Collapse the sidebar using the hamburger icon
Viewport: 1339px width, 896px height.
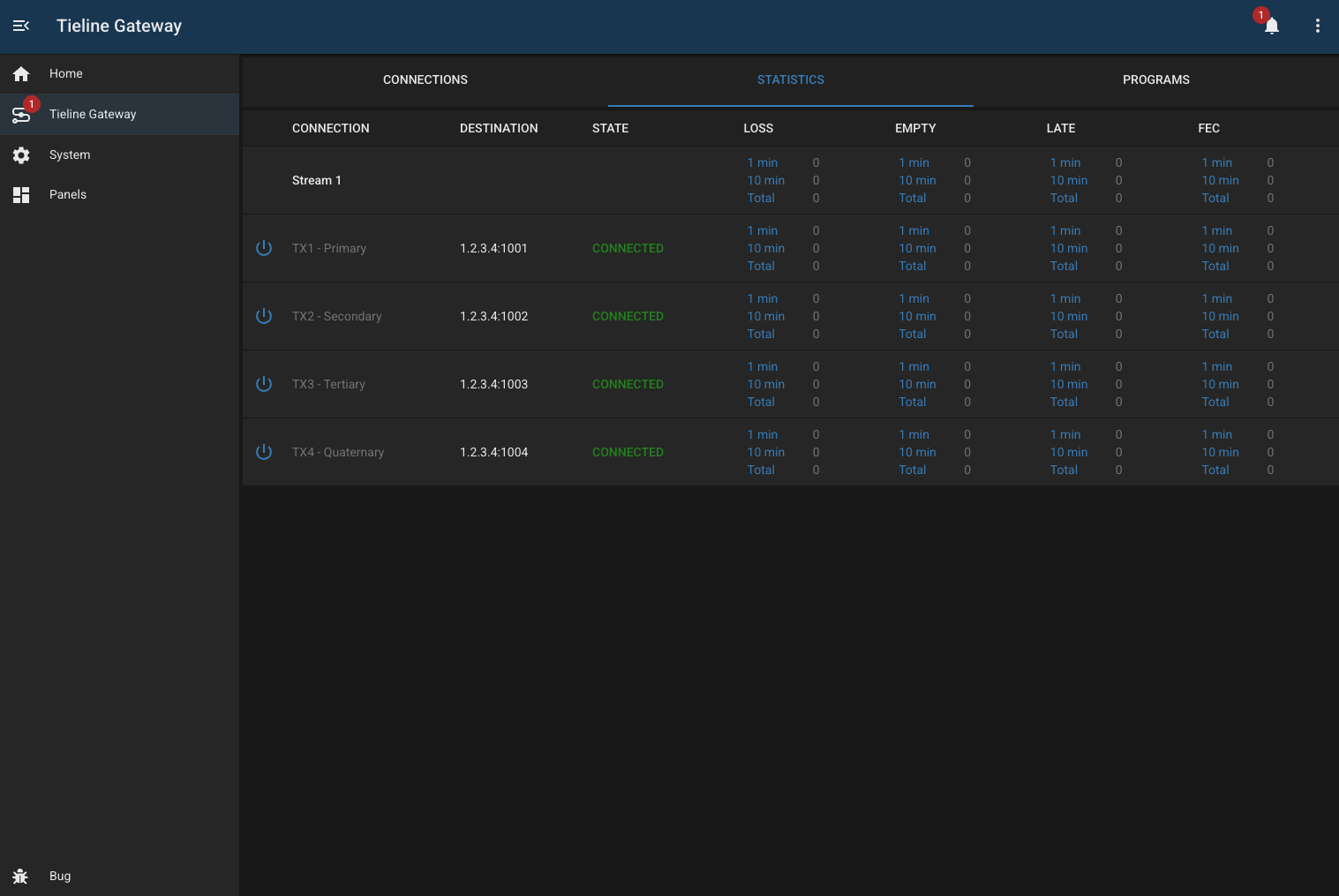(21, 26)
